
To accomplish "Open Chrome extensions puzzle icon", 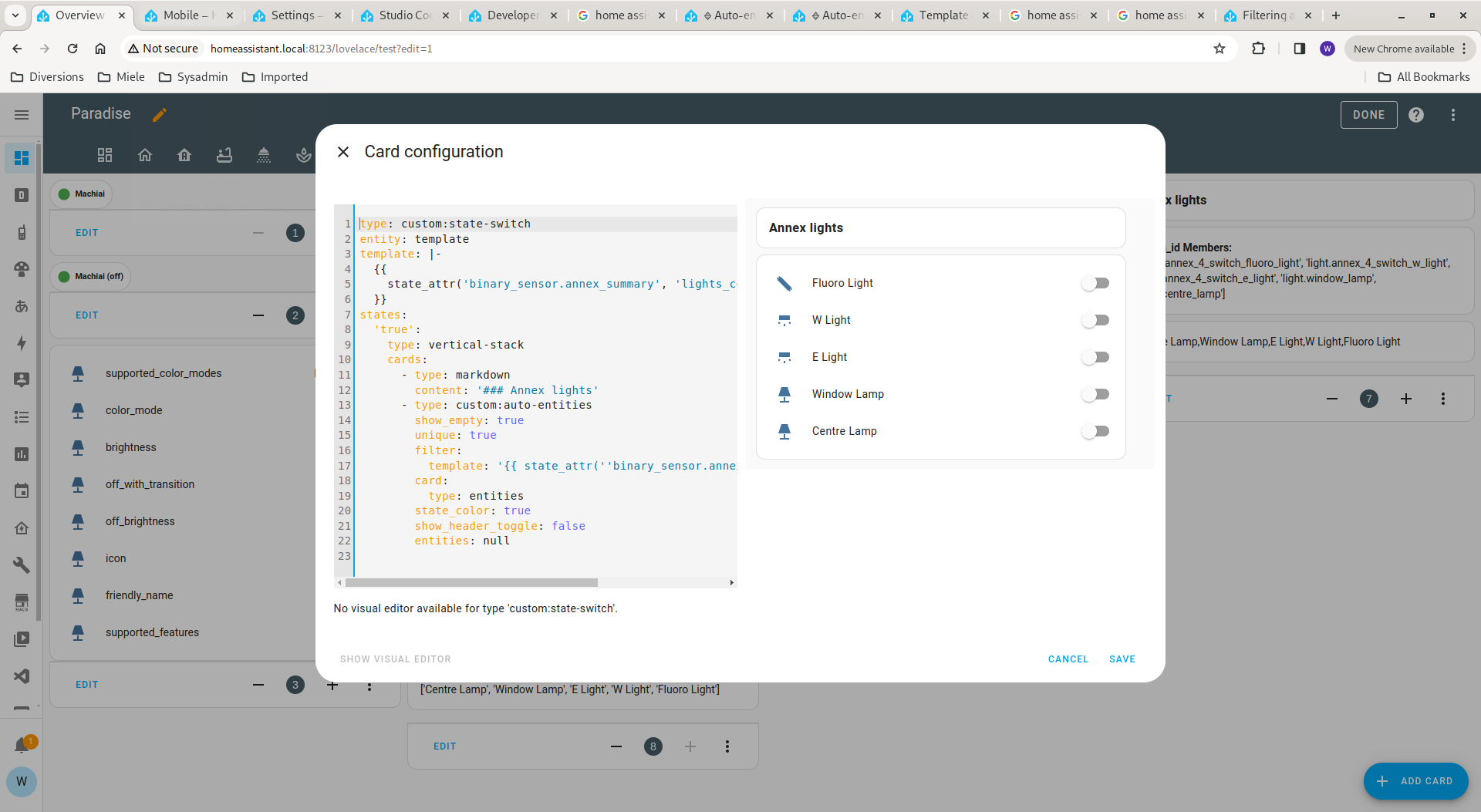I will pos(1258,49).
